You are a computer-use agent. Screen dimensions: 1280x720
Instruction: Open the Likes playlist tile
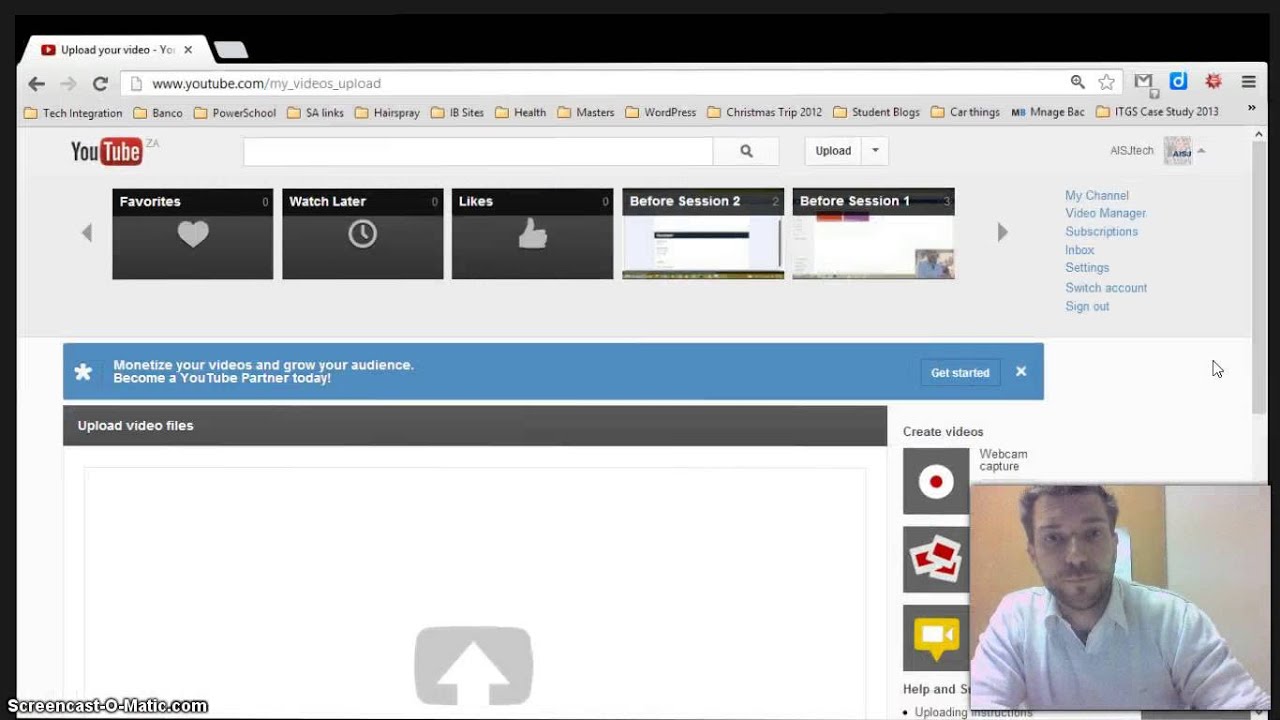(533, 234)
